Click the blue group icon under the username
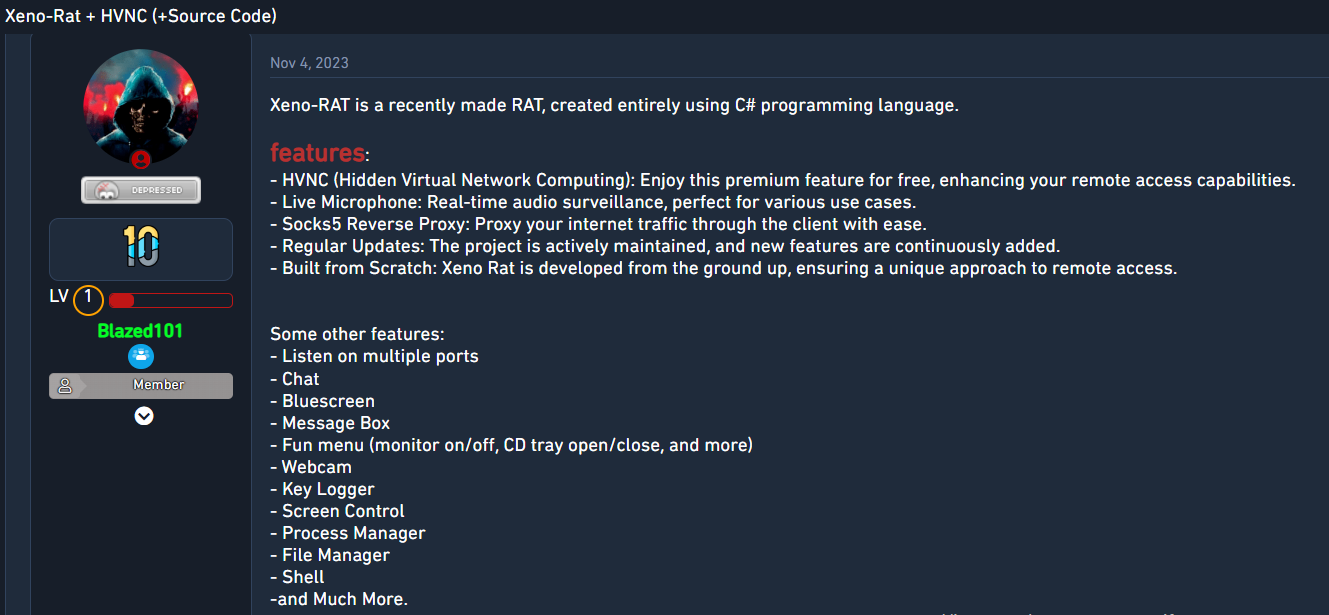Screen dimensions: 1329x615 141,357
